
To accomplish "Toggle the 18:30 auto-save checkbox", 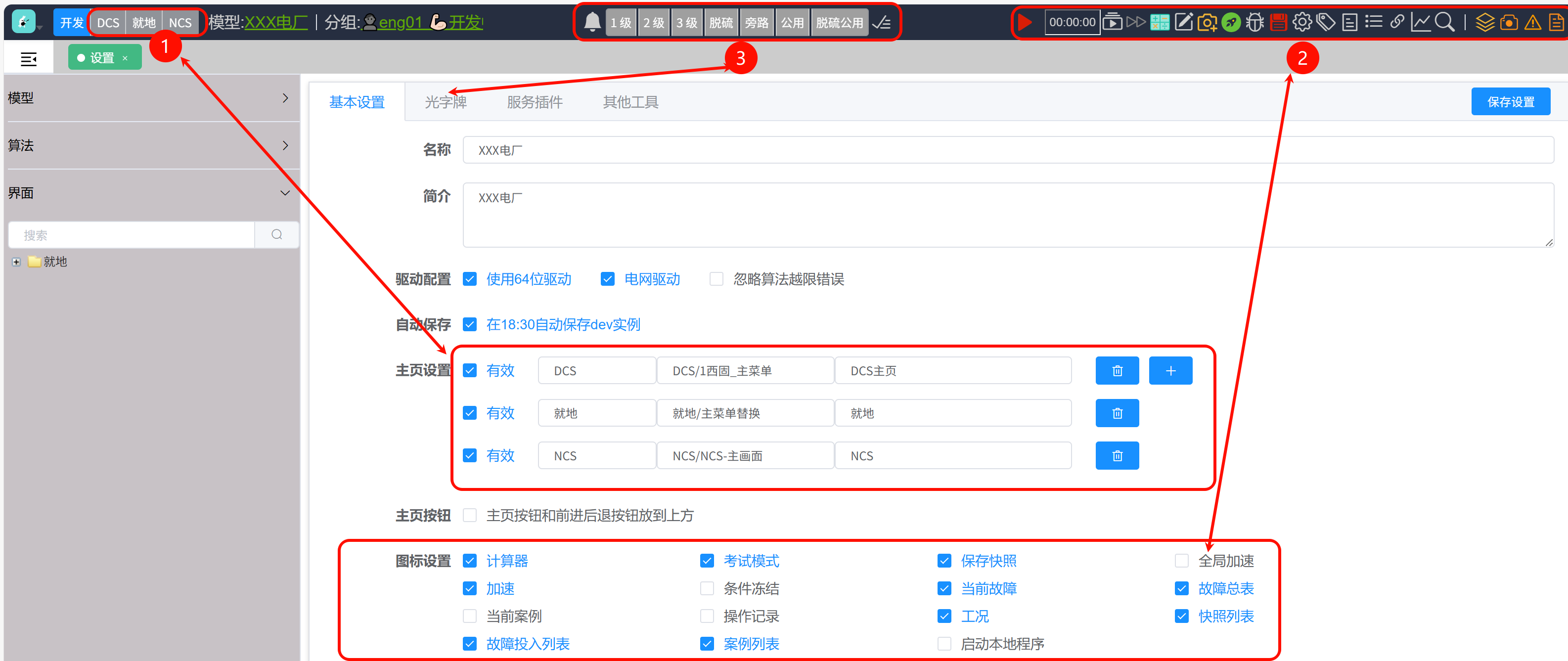I will click(470, 324).
